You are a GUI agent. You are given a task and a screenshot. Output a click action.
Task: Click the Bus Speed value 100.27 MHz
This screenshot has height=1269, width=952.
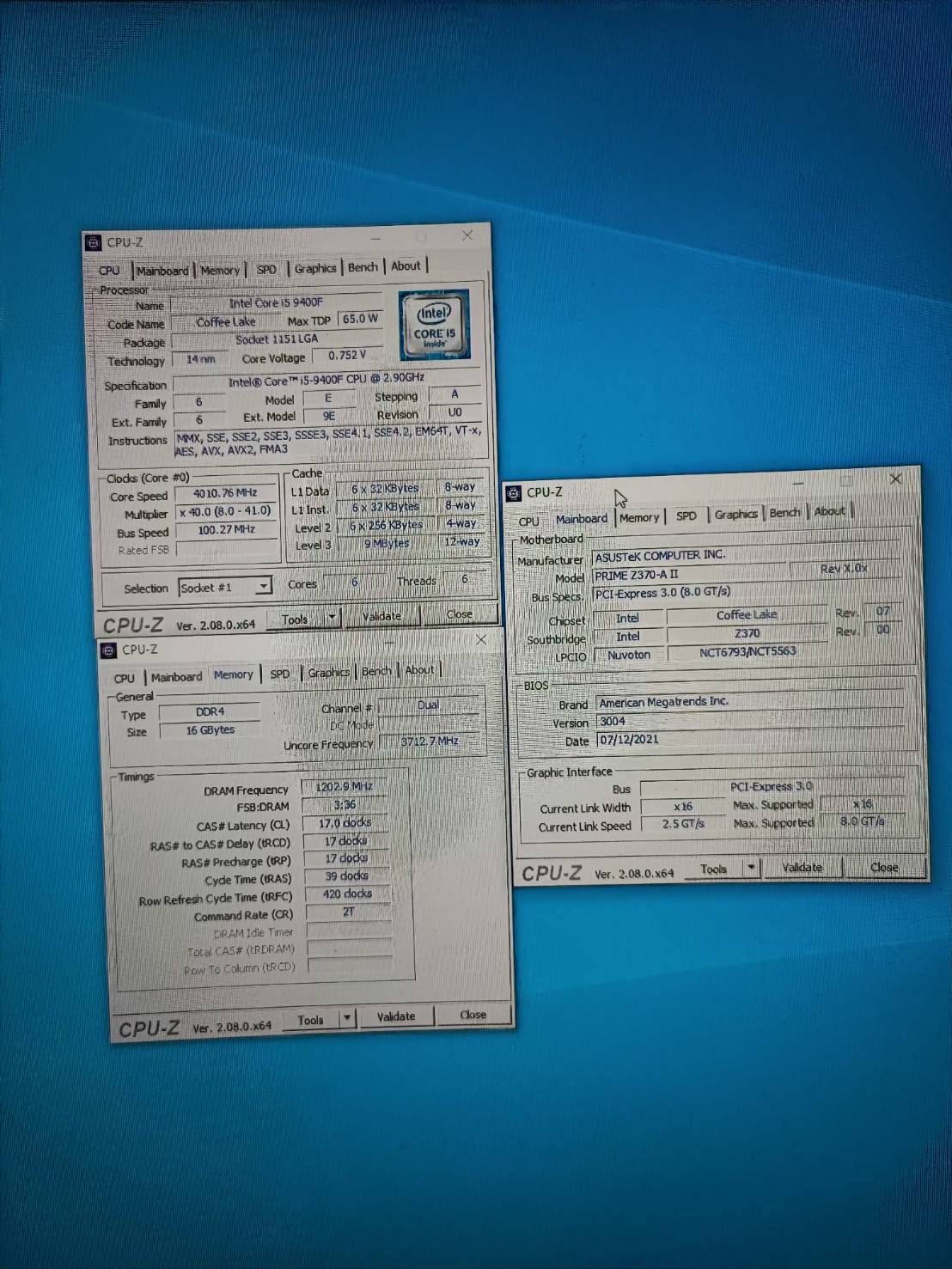point(226,530)
